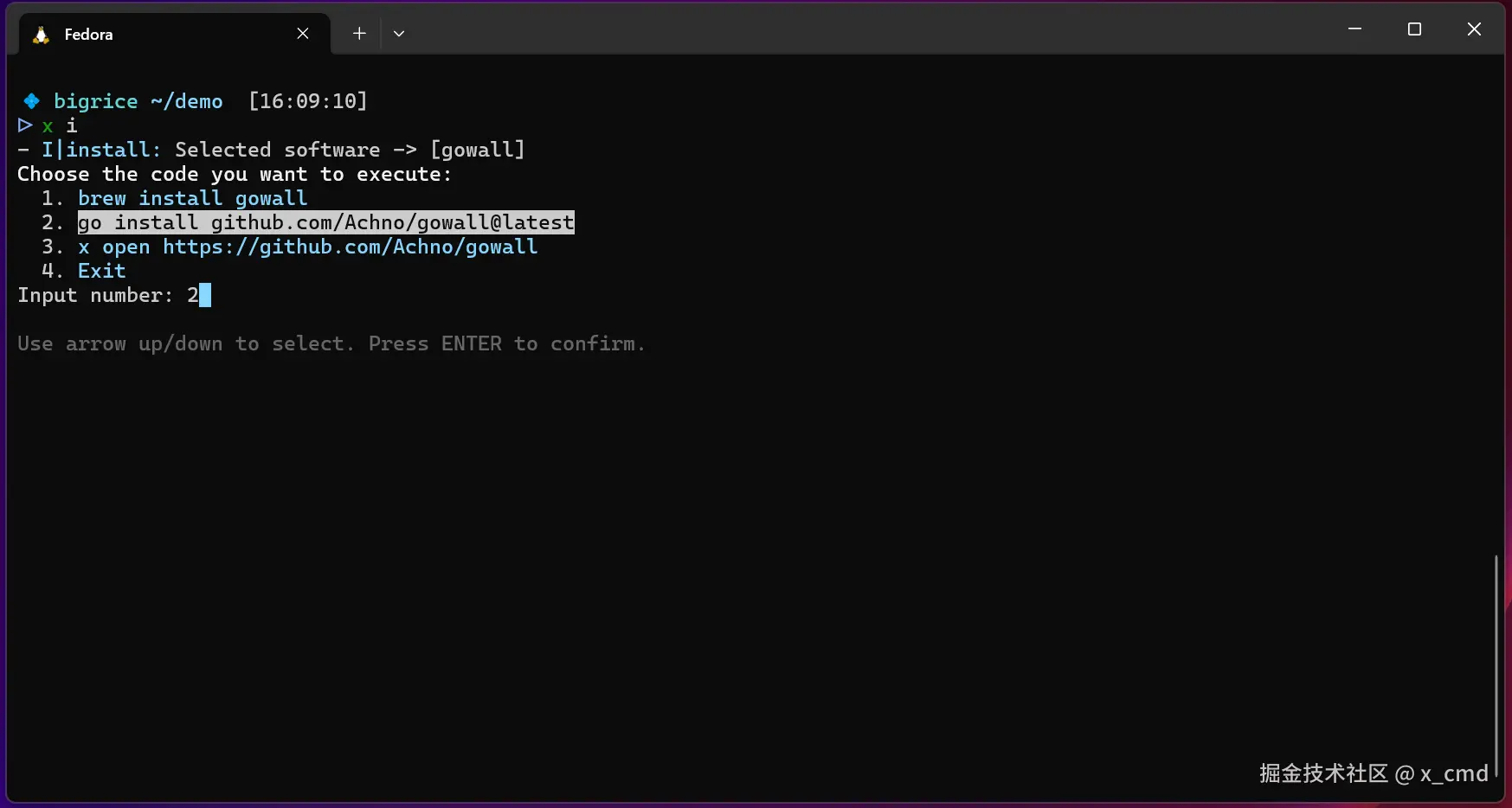The width and height of the screenshot is (1512, 808).
Task: Click the 'Use arrow up/down to select' hint
Action: pyautogui.click(x=331, y=343)
